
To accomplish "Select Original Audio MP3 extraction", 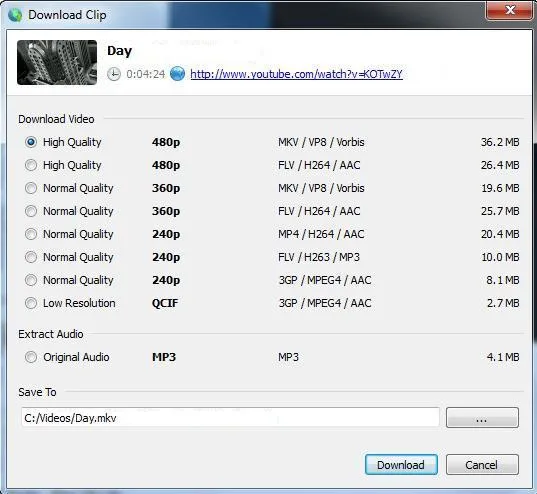I will [31, 357].
